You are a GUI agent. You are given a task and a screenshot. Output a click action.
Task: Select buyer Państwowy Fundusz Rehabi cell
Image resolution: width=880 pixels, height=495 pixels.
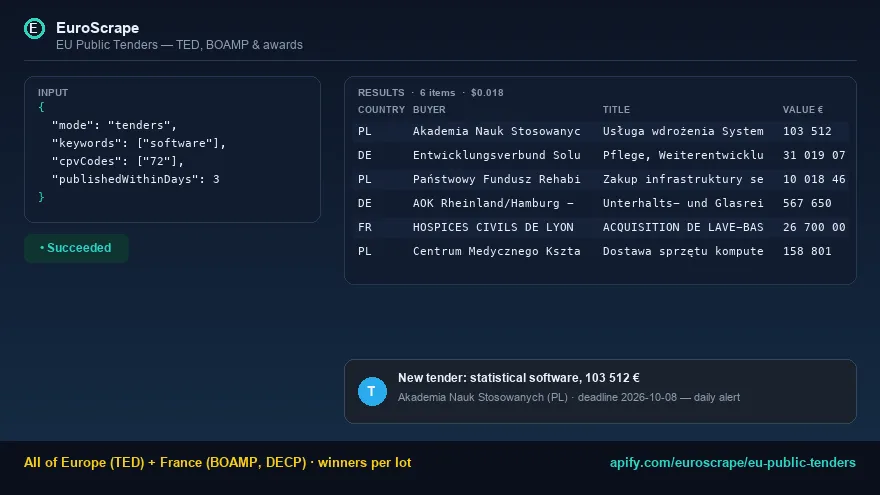pyautogui.click(x=497, y=179)
